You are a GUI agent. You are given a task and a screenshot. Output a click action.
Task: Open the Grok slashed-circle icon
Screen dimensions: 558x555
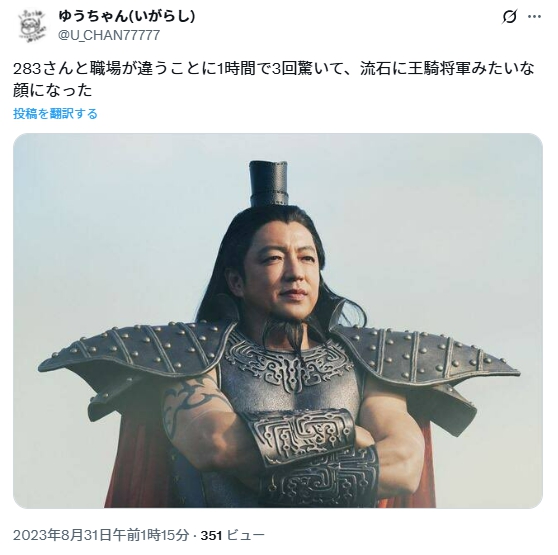(509, 17)
